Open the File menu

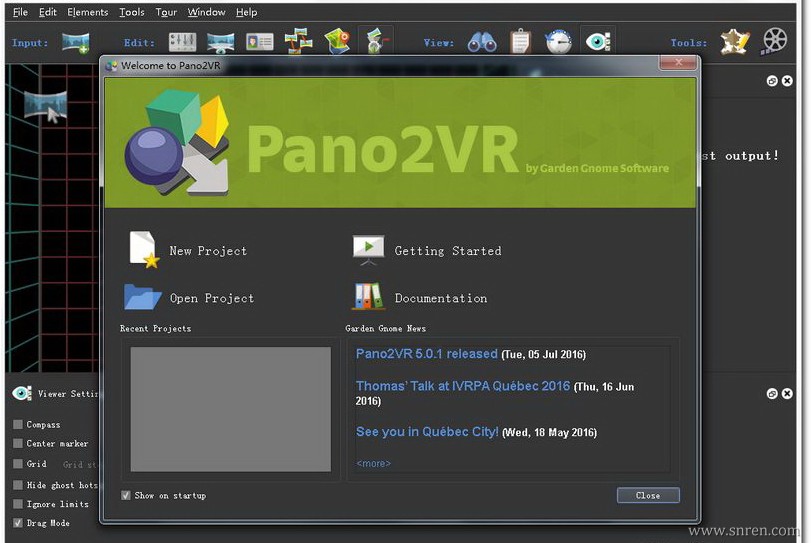click(20, 12)
